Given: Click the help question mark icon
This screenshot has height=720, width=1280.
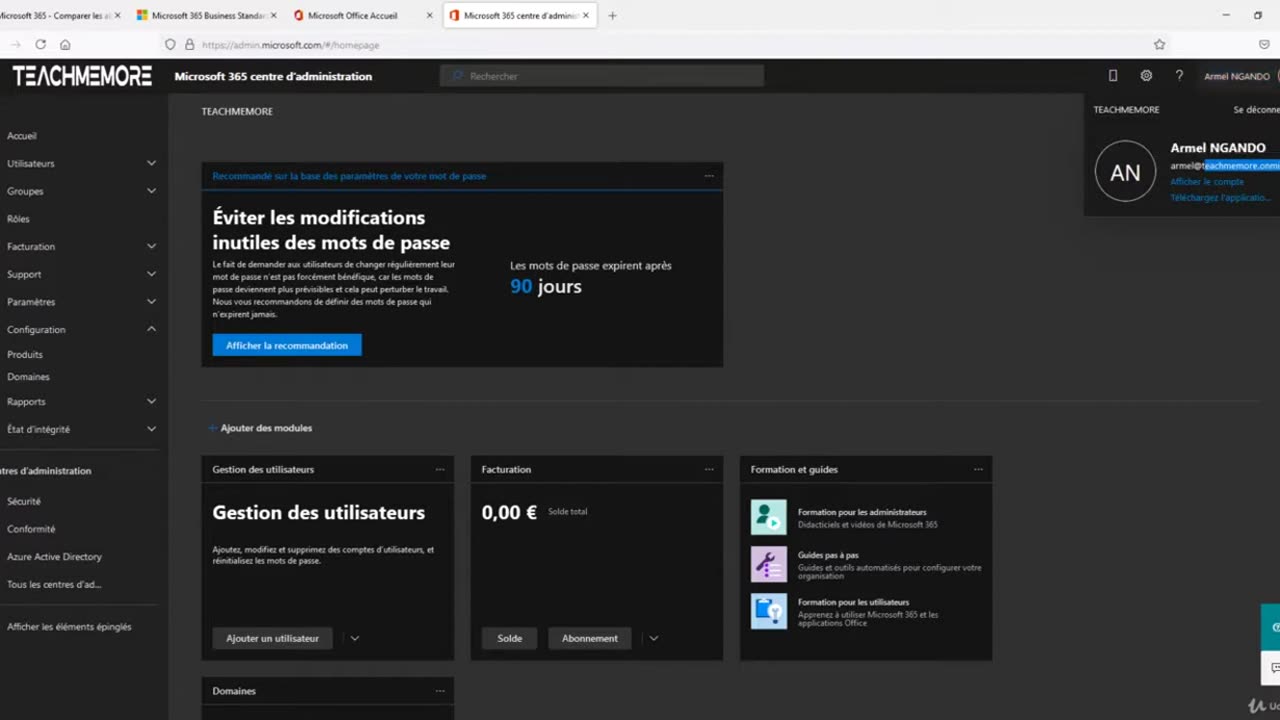Looking at the screenshot, I should pyautogui.click(x=1179, y=76).
